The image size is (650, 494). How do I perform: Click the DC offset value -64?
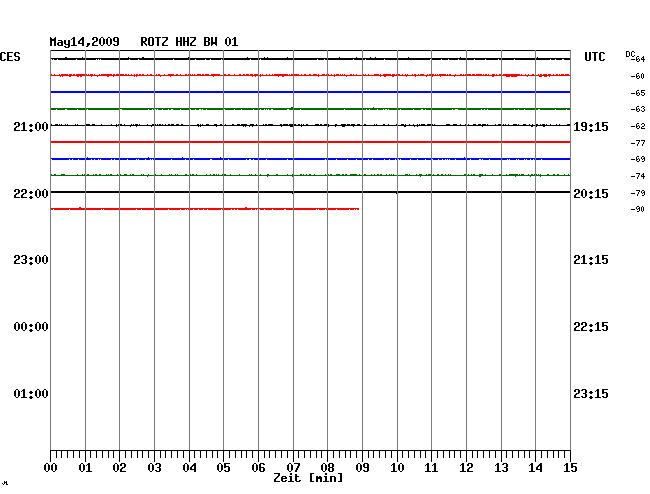pyautogui.click(x=639, y=59)
